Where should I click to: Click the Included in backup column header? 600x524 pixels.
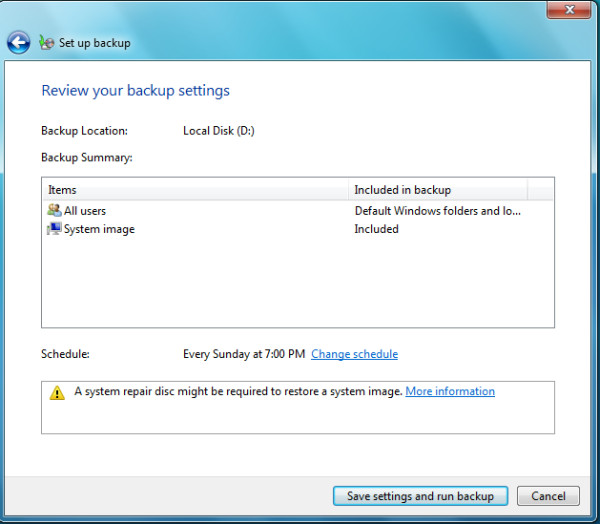point(438,190)
